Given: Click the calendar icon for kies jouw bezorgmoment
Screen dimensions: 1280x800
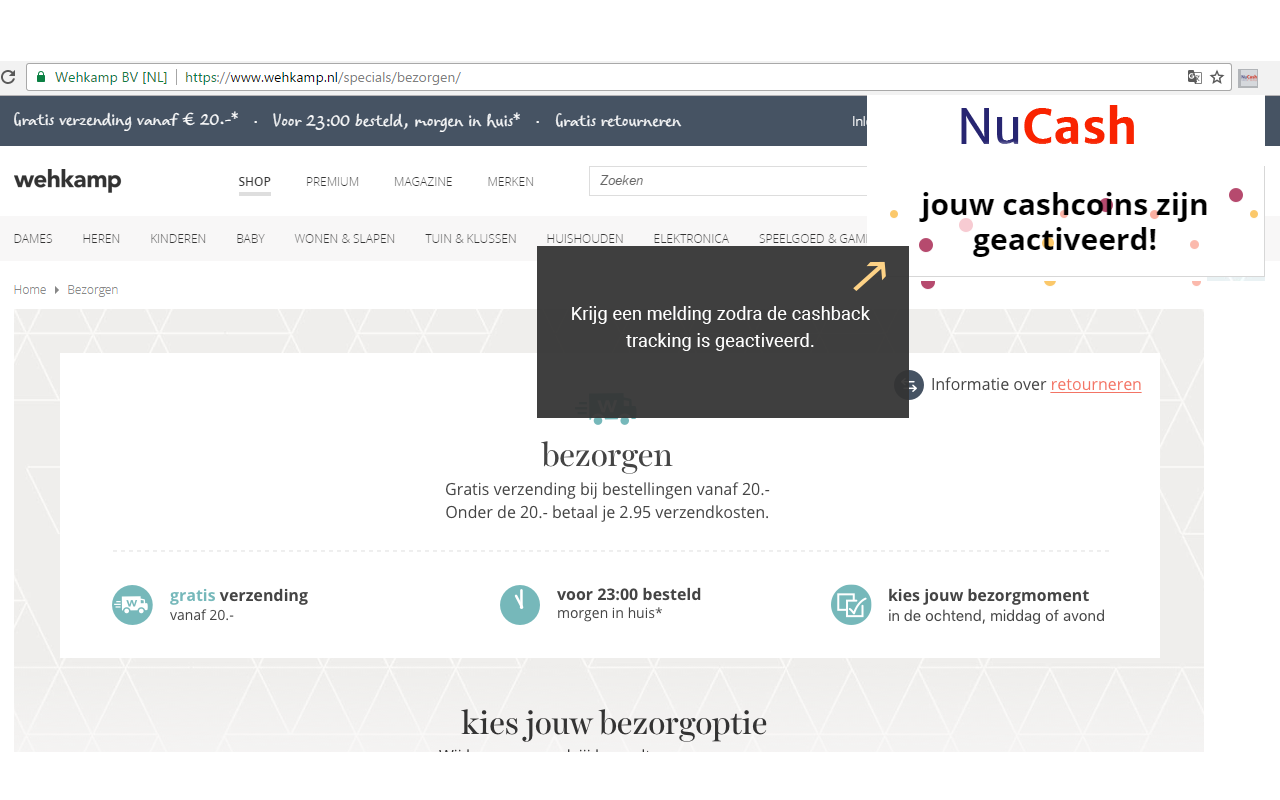Looking at the screenshot, I should click(x=851, y=605).
